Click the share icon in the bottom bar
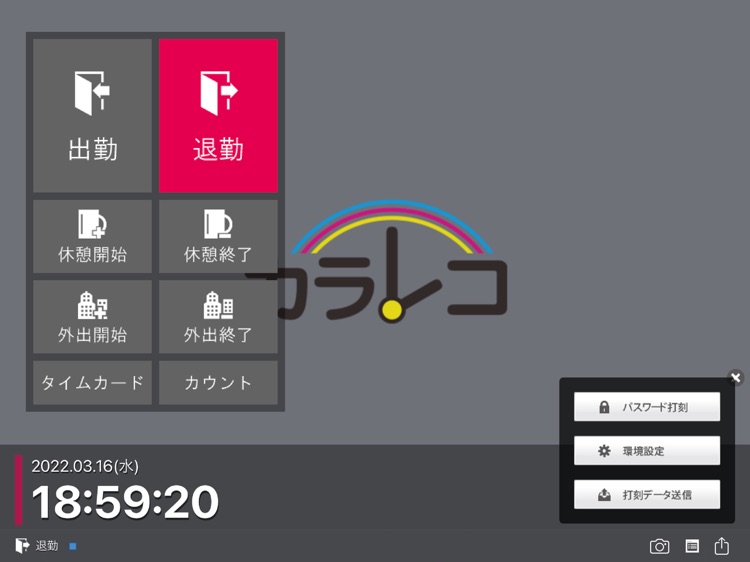Viewport: 750px width, 562px height. coord(721,545)
